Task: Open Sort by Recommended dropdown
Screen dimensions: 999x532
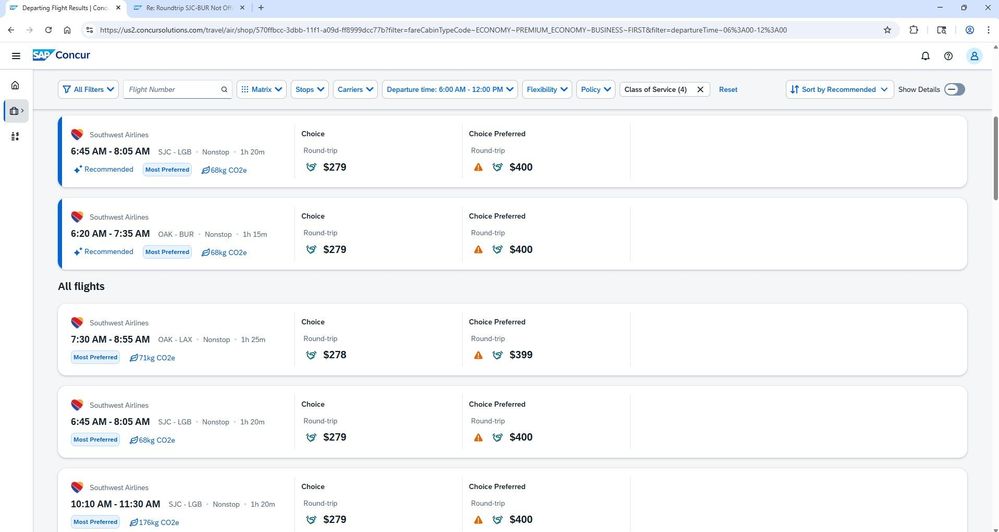Action: pyautogui.click(x=840, y=90)
